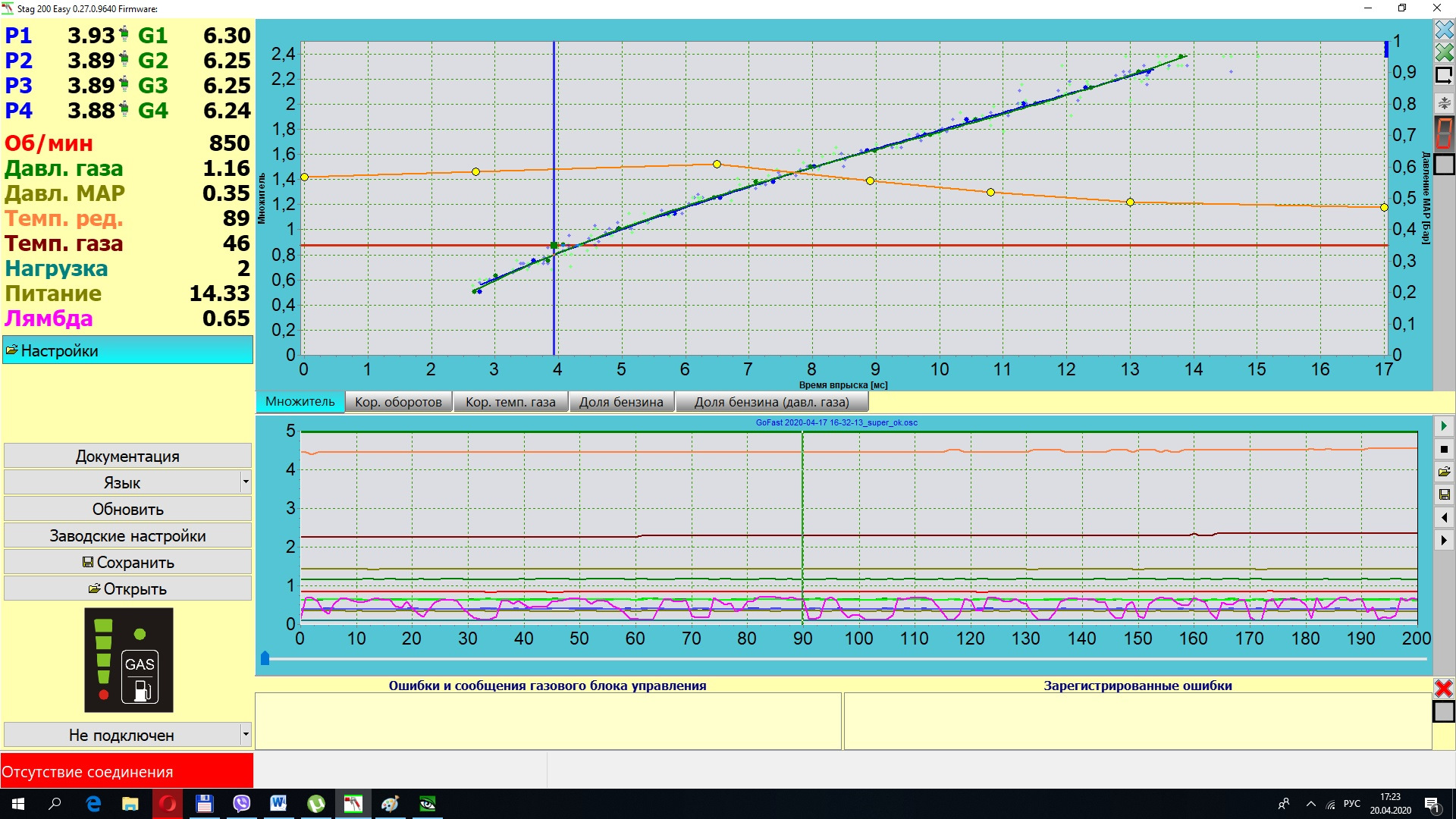Open the Не подключен connection dropdown
Viewport: 1456px width, 819px height.
pos(245,734)
